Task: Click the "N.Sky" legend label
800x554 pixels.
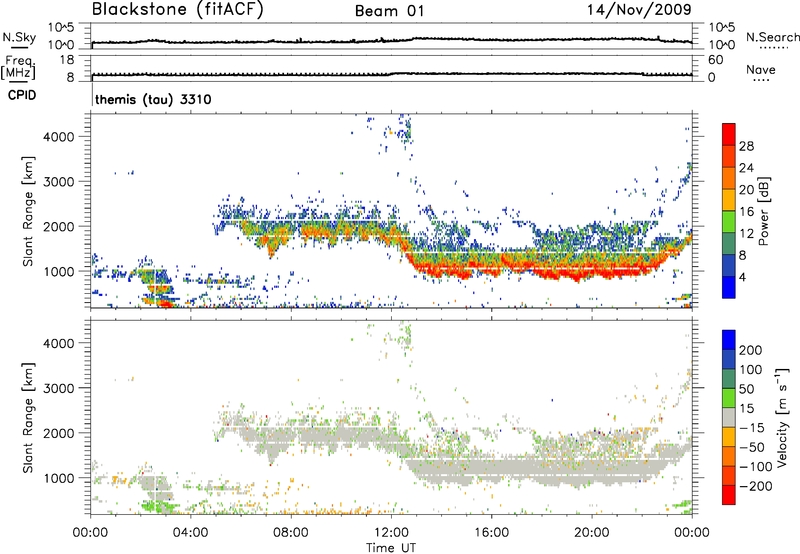Action: click(x=19, y=37)
